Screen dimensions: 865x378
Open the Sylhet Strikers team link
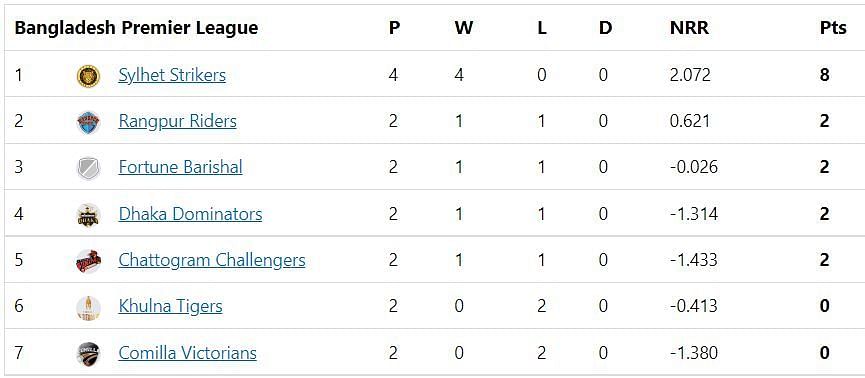point(172,75)
